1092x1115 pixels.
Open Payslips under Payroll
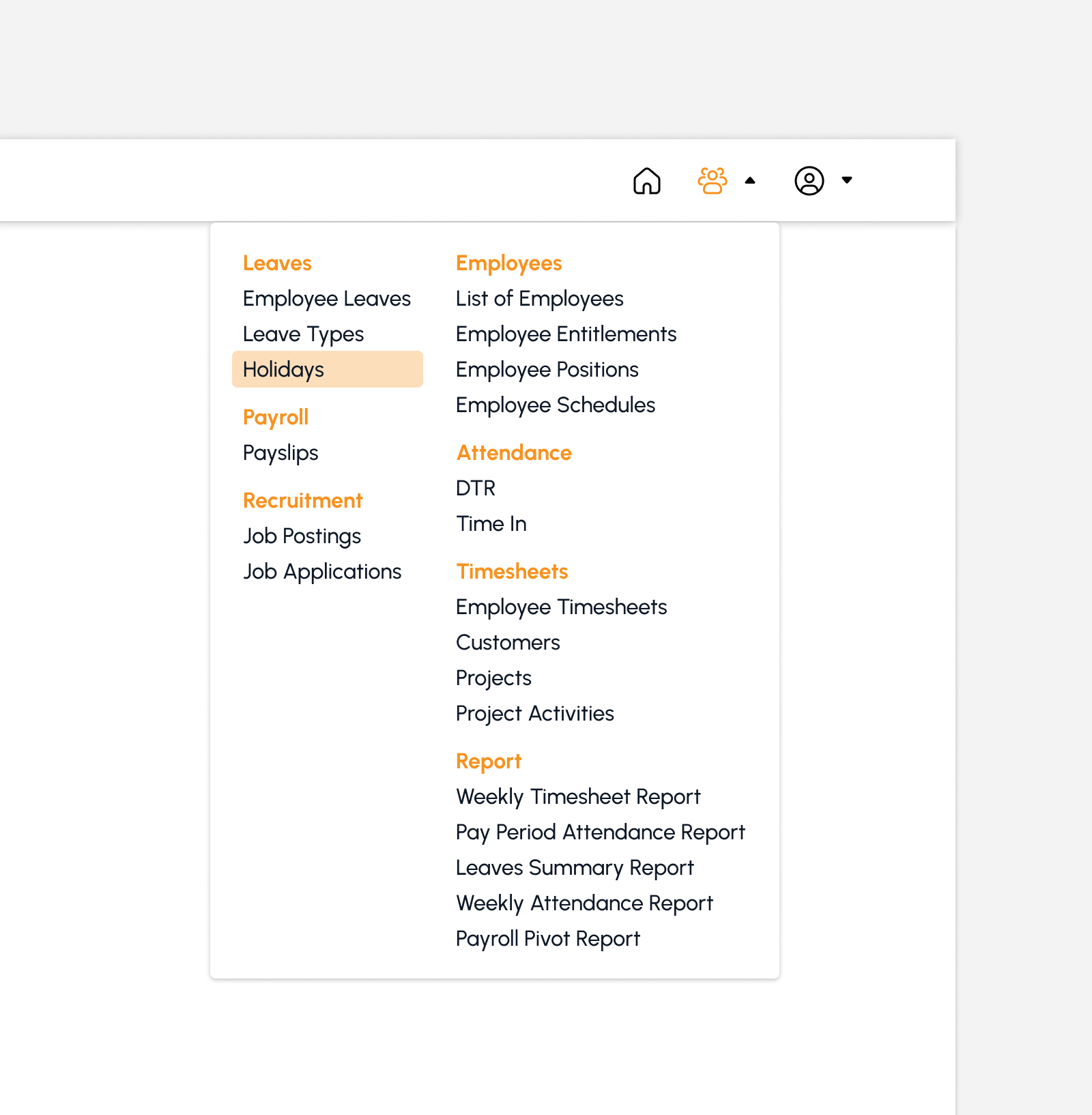281,453
